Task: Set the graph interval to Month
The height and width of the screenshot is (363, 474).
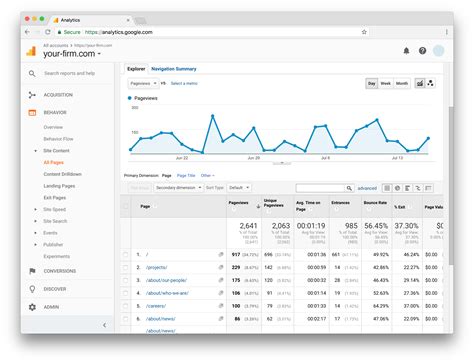Action: click(402, 83)
